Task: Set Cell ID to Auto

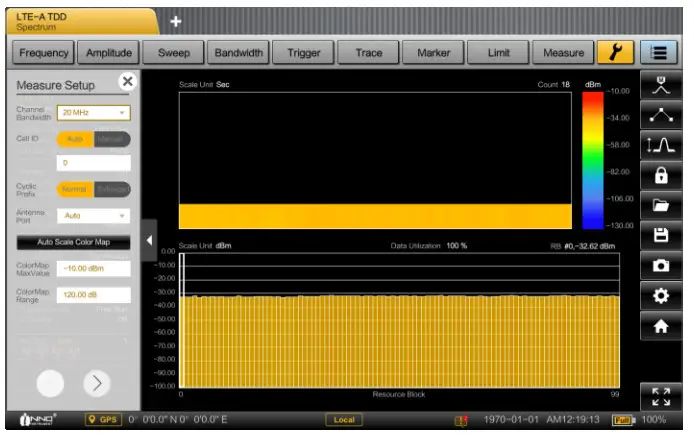Action: pos(75,139)
